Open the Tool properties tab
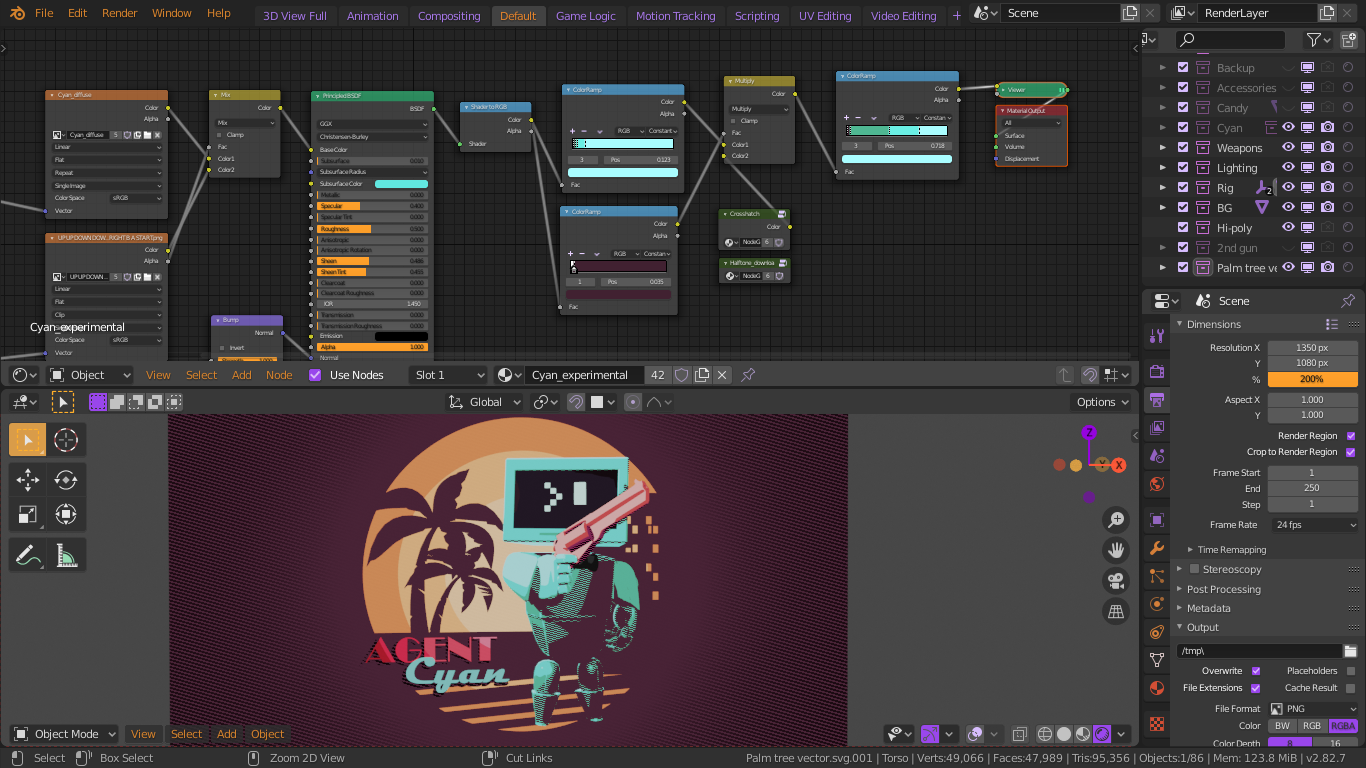Viewport: 1366px width, 768px height. click(1157, 336)
